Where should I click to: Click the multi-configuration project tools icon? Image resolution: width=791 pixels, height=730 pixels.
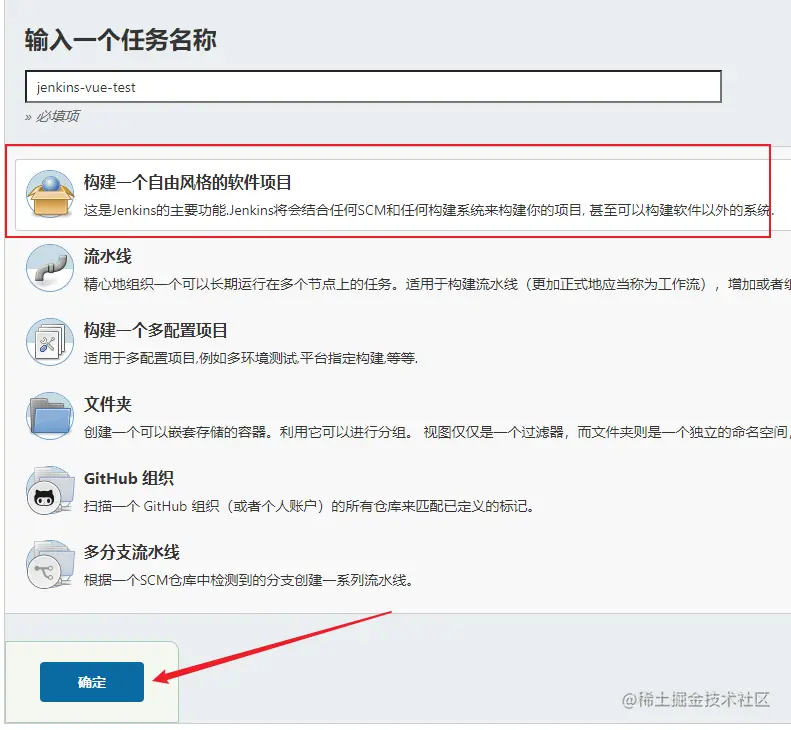pyautogui.click(x=50, y=342)
